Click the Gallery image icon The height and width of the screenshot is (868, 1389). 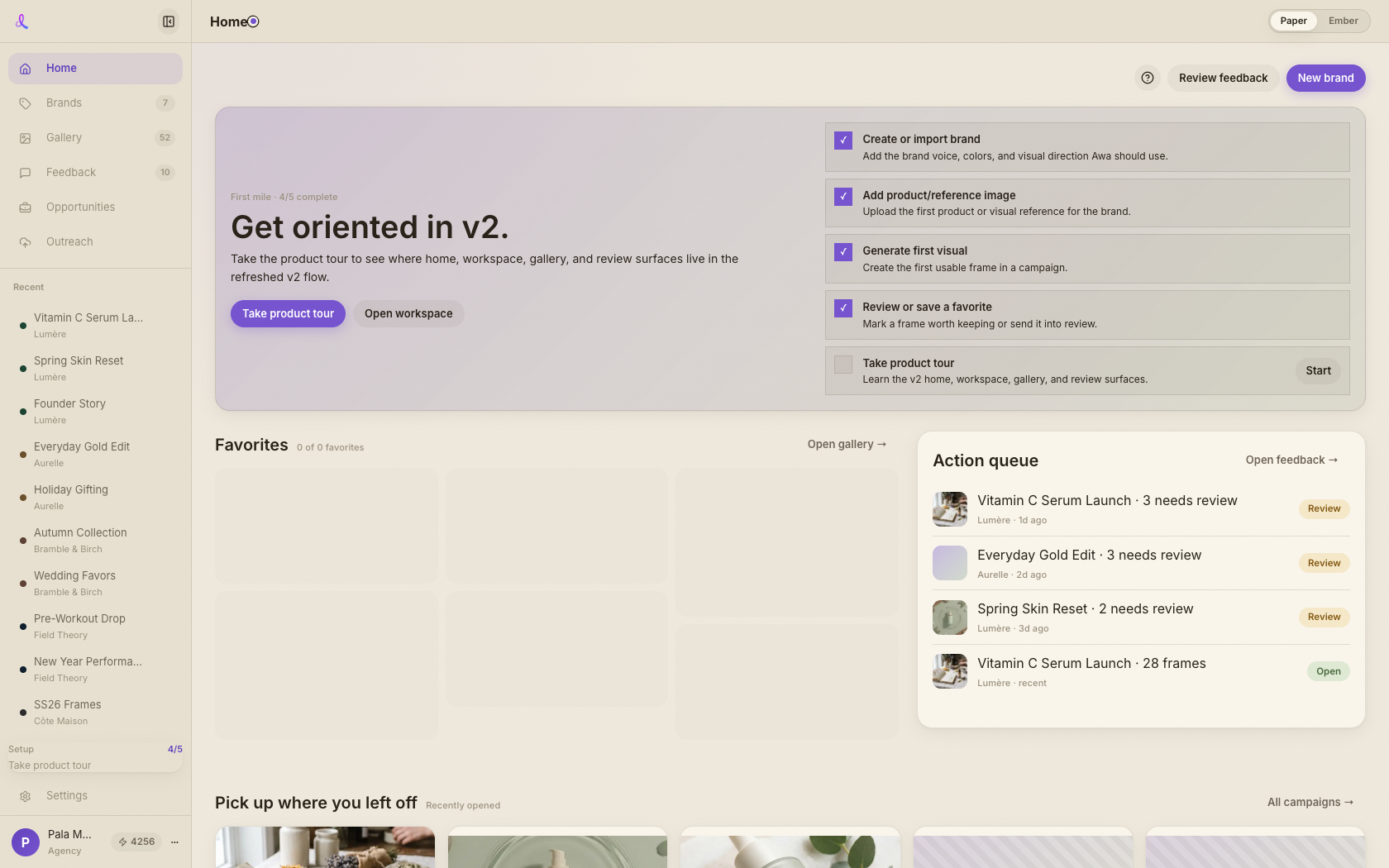point(26,138)
